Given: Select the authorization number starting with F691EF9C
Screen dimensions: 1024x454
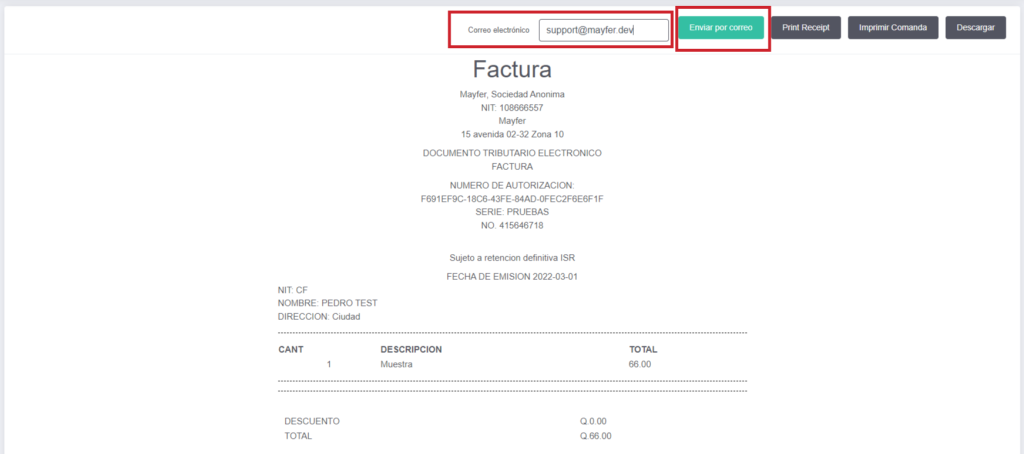Looking at the screenshot, I should click(x=512, y=199).
